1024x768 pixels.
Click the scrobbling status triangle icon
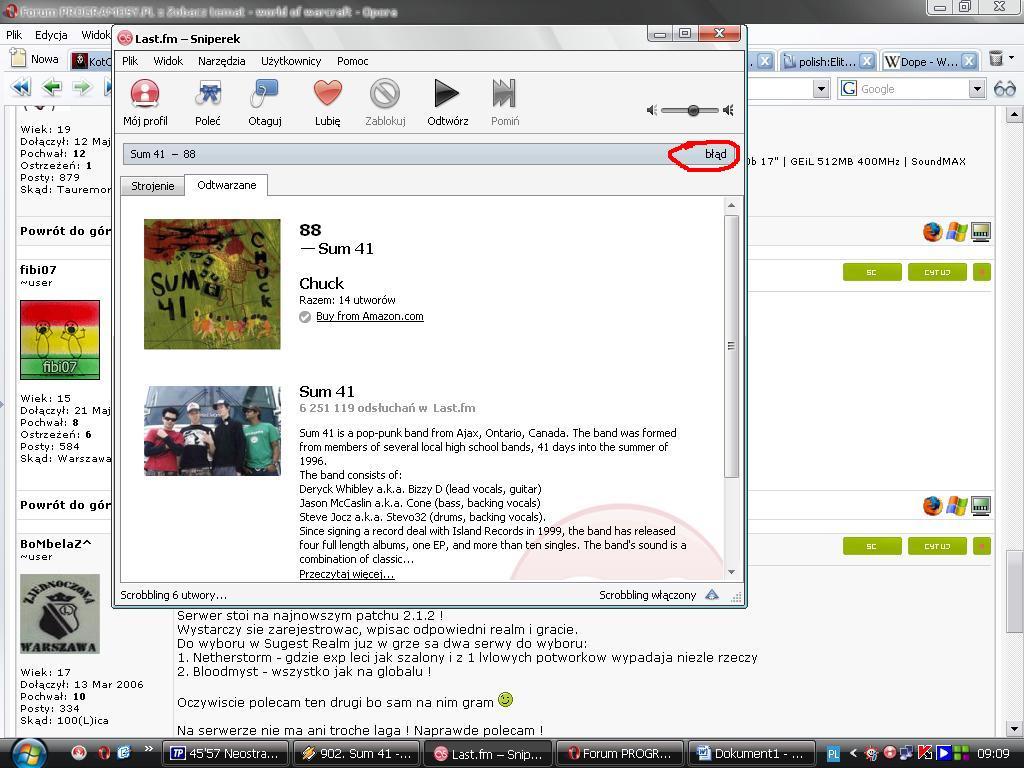tap(712, 595)
